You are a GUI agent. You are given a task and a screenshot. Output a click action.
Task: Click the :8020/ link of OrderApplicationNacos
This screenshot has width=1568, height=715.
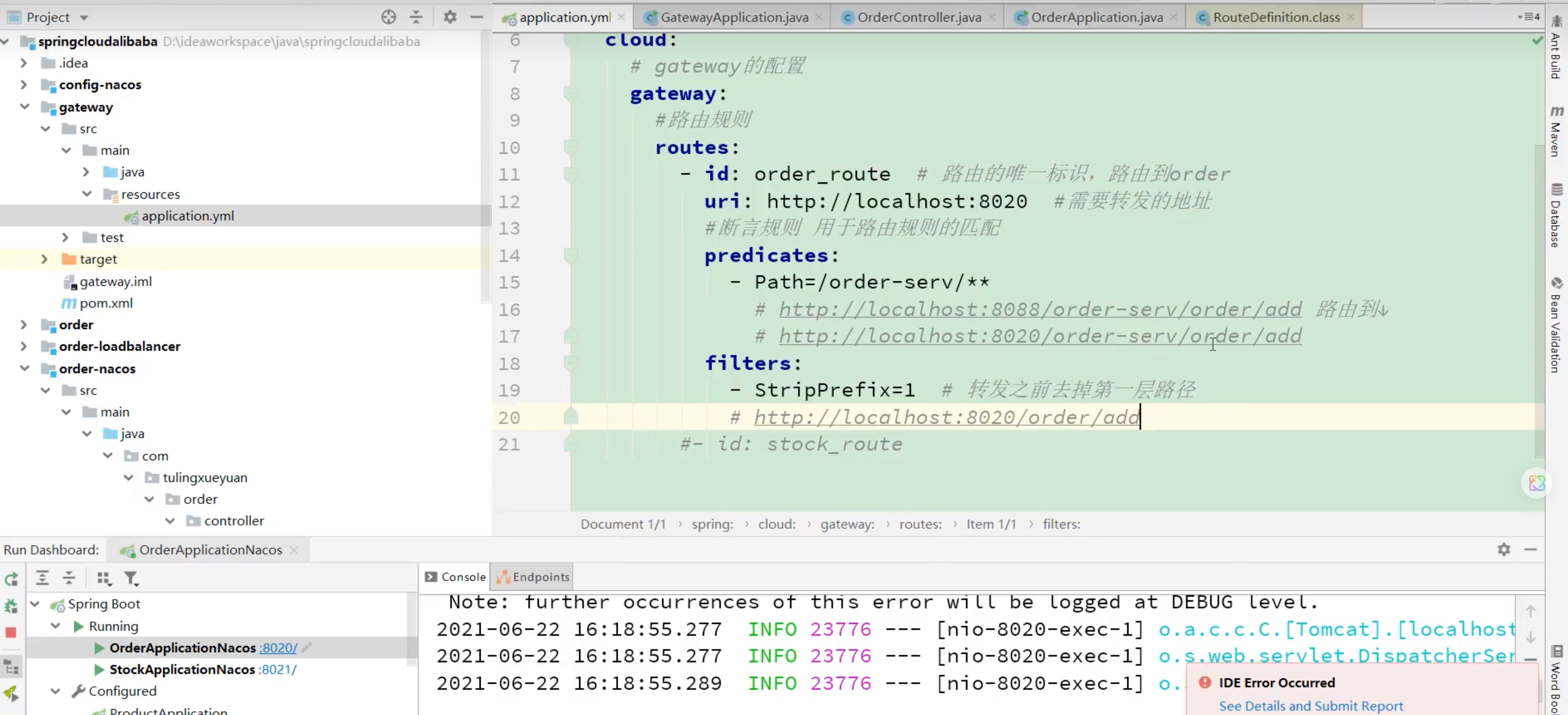[x=278, y=647]
